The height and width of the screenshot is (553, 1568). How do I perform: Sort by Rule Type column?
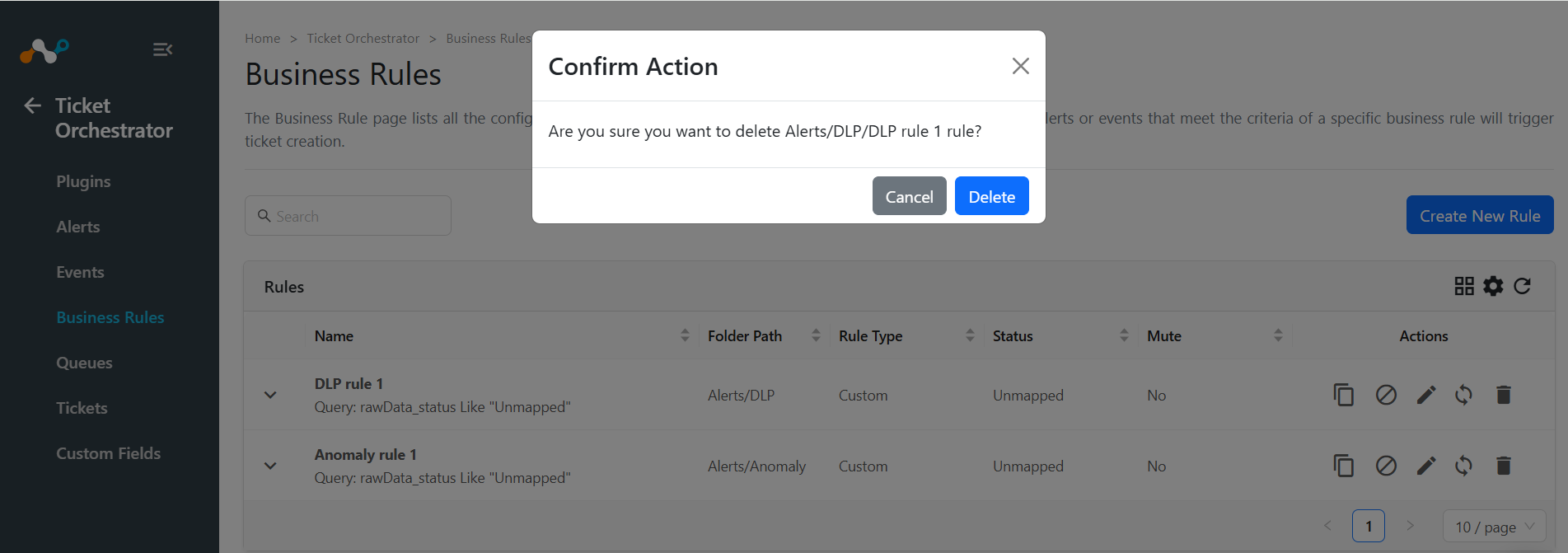tap(970, 335)
